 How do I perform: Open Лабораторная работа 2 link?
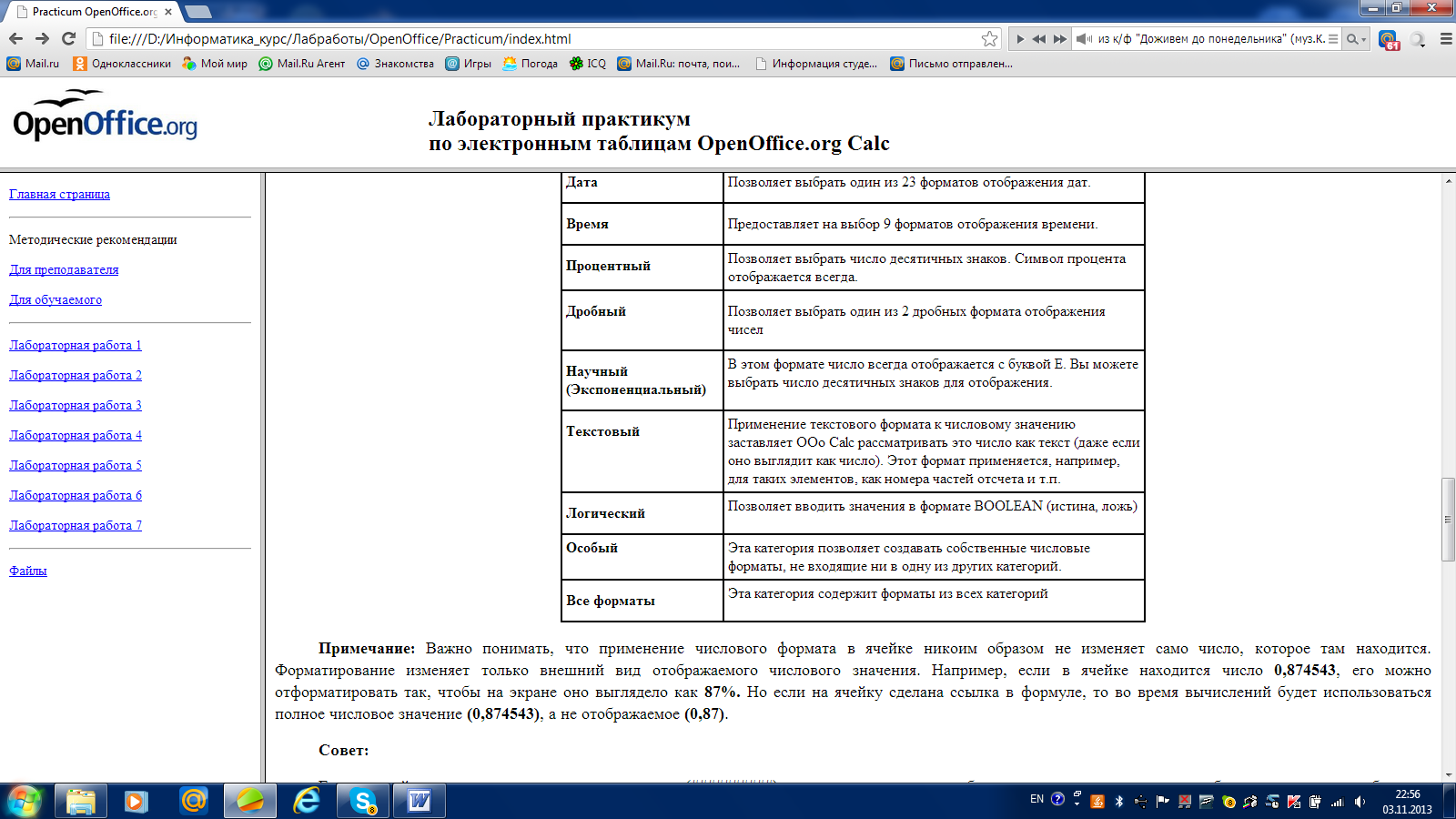(76, 375)
